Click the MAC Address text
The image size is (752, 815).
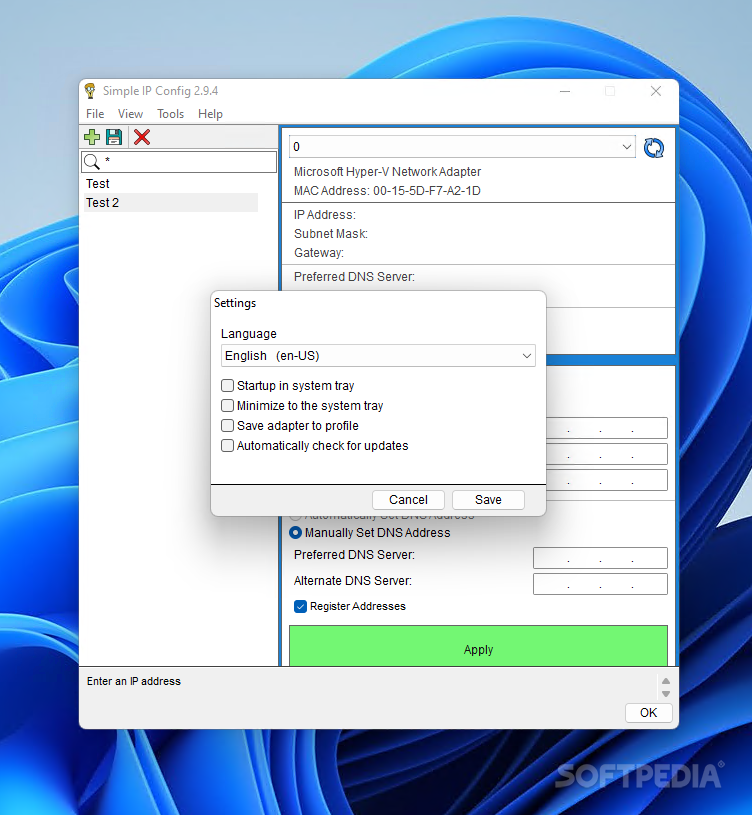point(387,191)
